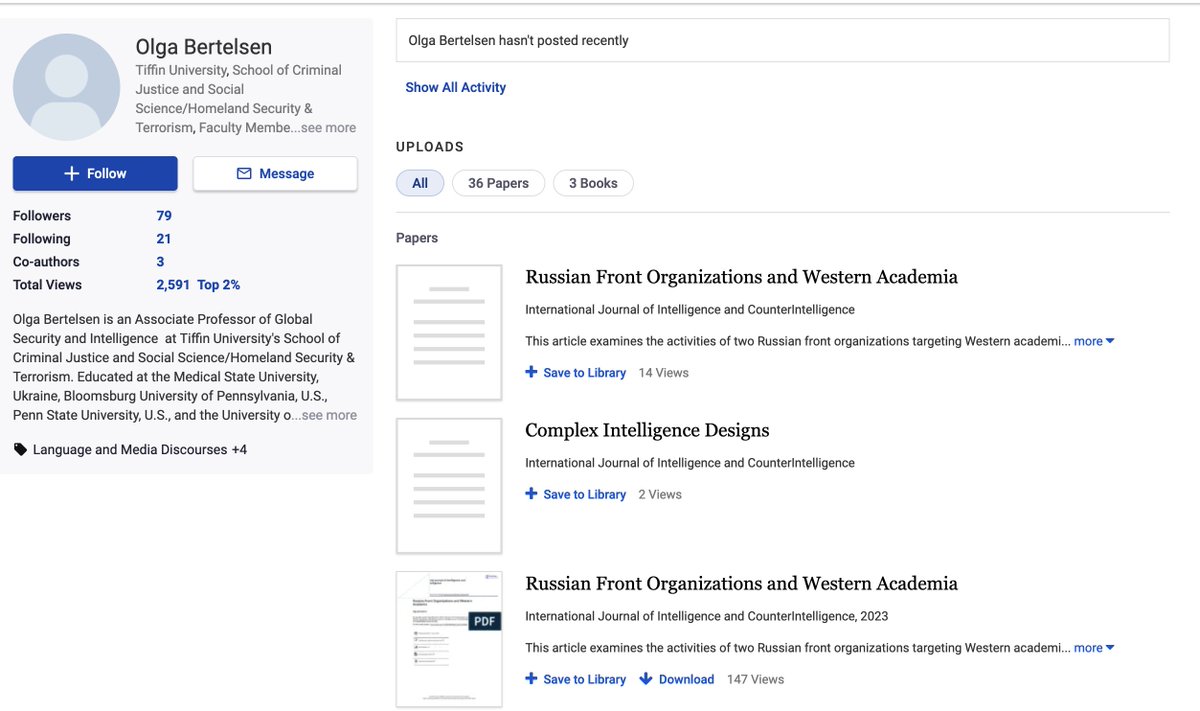The width and height of the screenshot is (1200, 711).
Task: Expand the 2023 paper's abstract with 'more'
Action: [1094, 648]
